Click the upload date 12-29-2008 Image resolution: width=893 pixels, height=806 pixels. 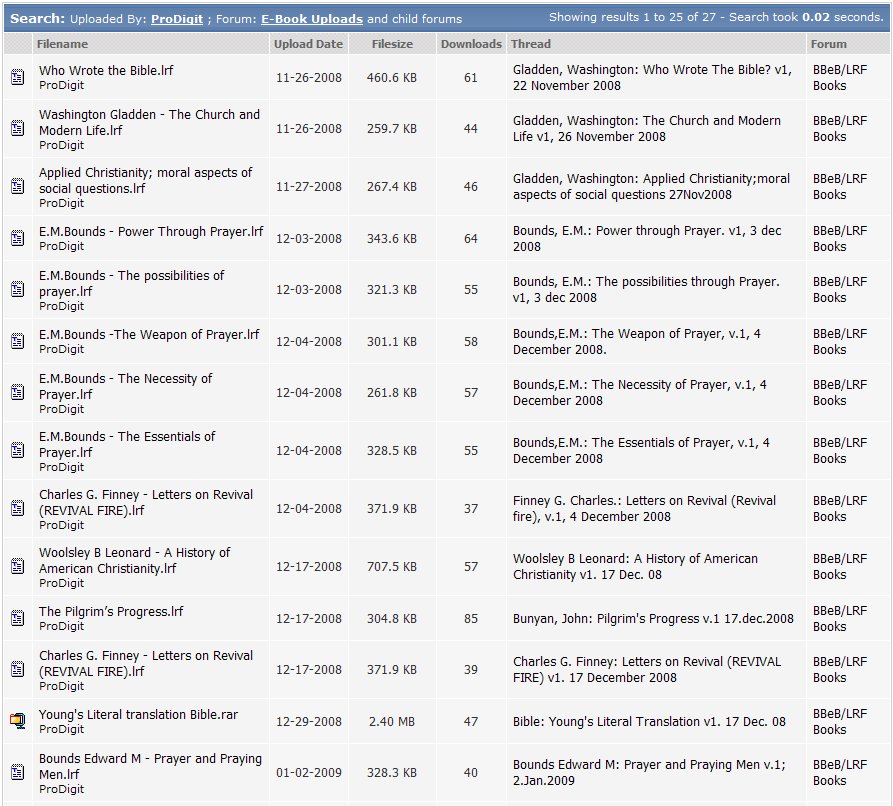(x=309, y=722)
